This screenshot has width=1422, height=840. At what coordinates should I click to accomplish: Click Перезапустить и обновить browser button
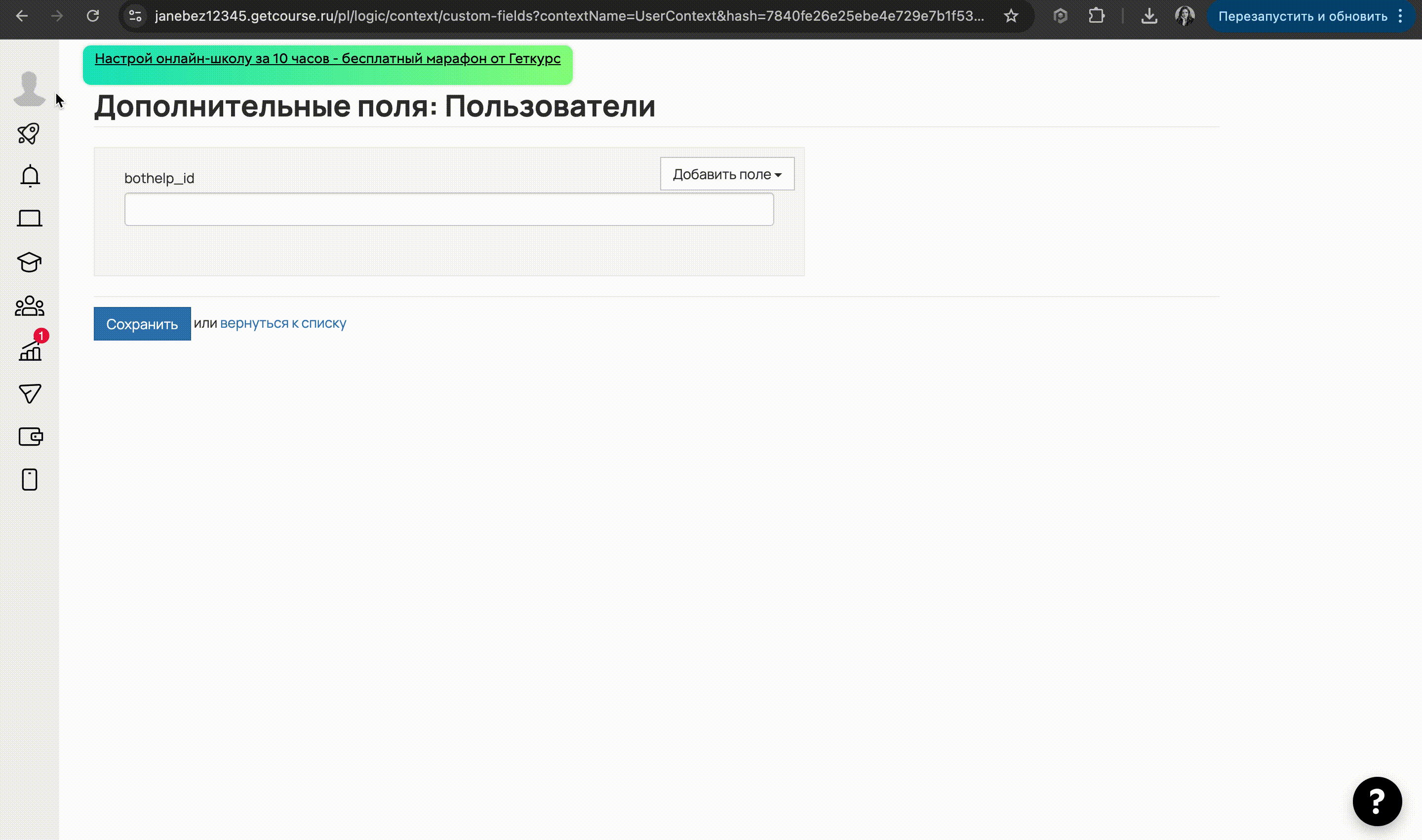(1303, 16)
